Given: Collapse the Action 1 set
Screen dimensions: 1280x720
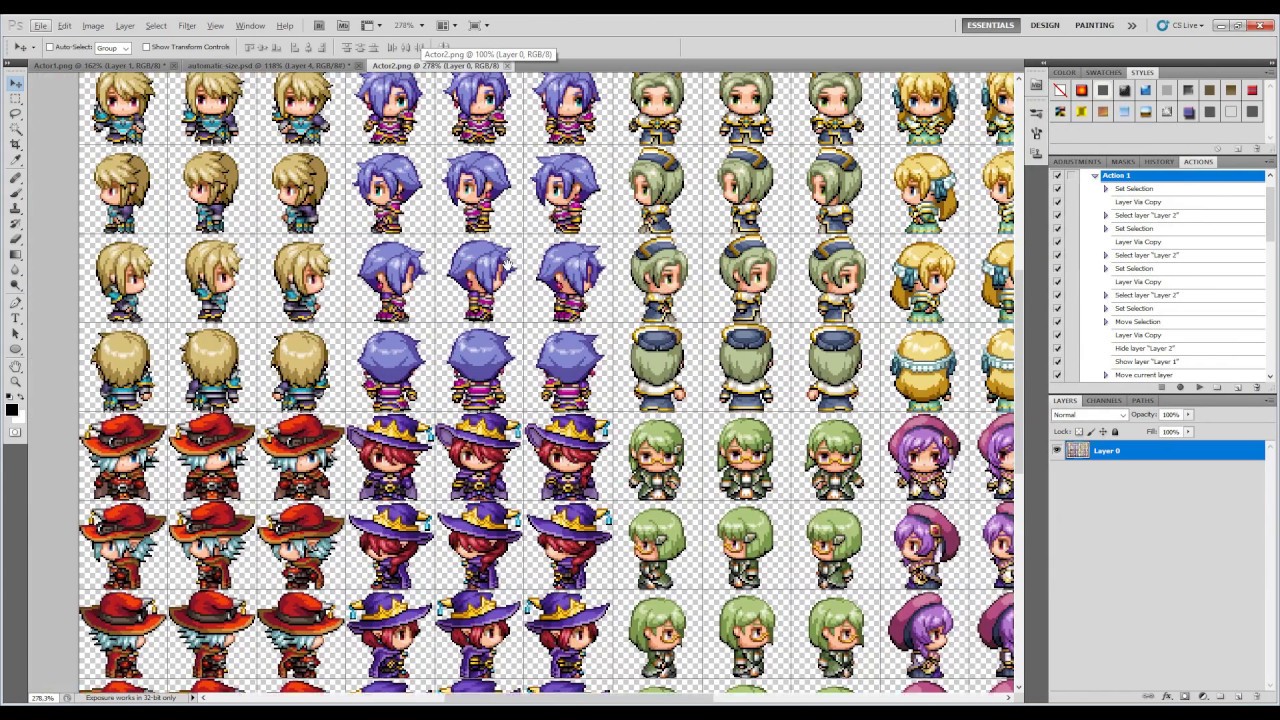Looking at the screenshot, I should (x=1095, y=175).
